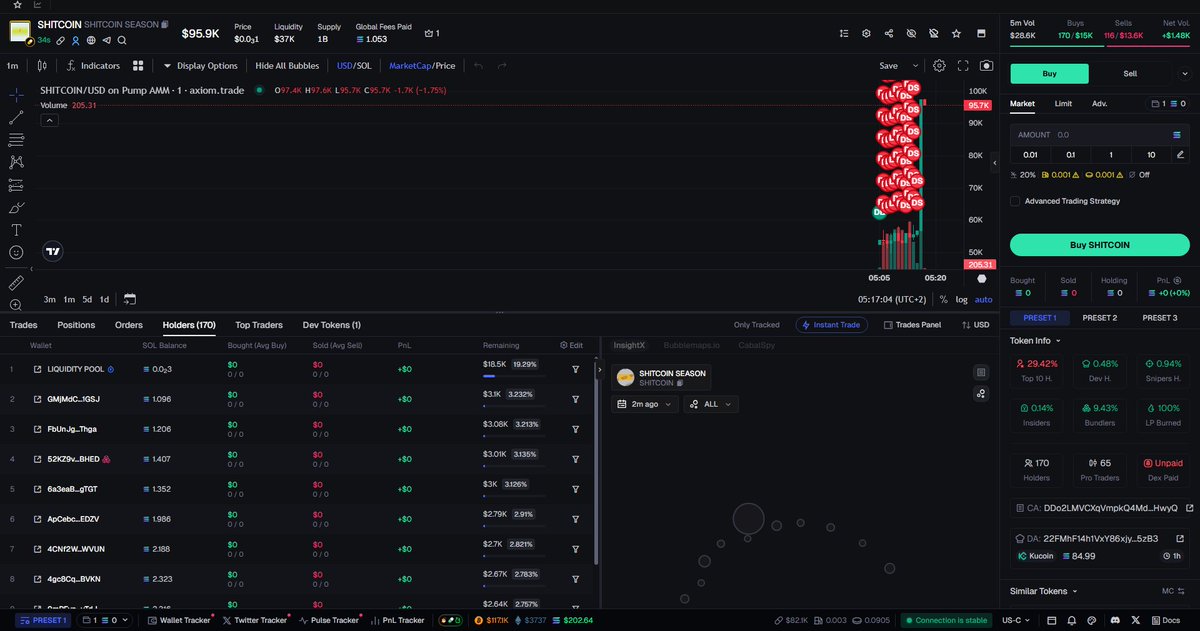Image resolution: width=1200 pixels, height=631 pixels.
Task: Filter the GMjMdC...1GSJ holder row
Action: pos(575,399)
